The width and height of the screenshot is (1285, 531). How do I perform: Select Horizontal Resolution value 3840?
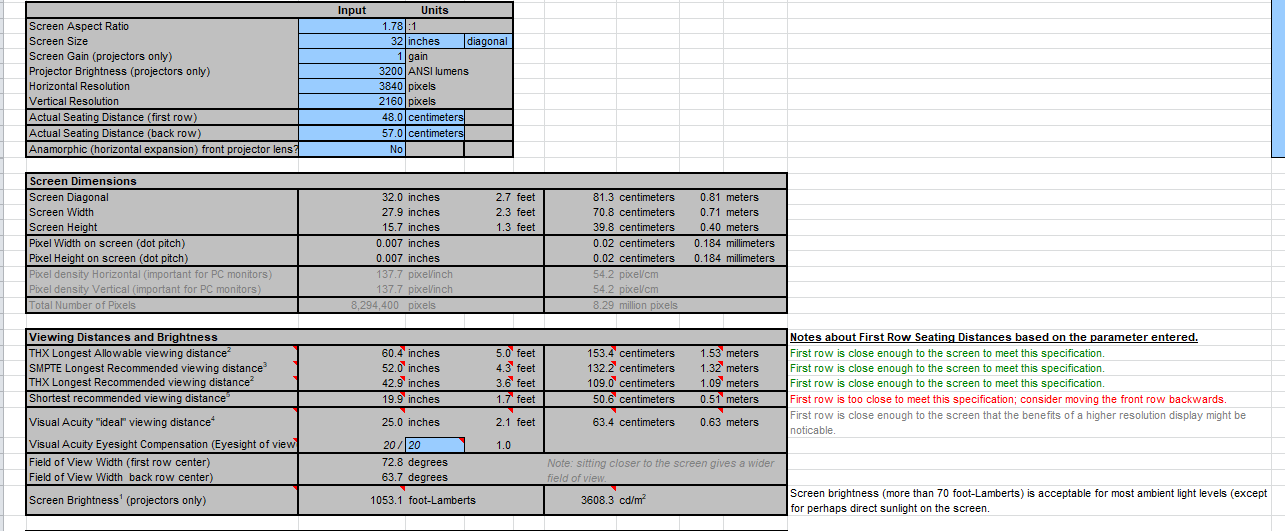tap(352, 86)
